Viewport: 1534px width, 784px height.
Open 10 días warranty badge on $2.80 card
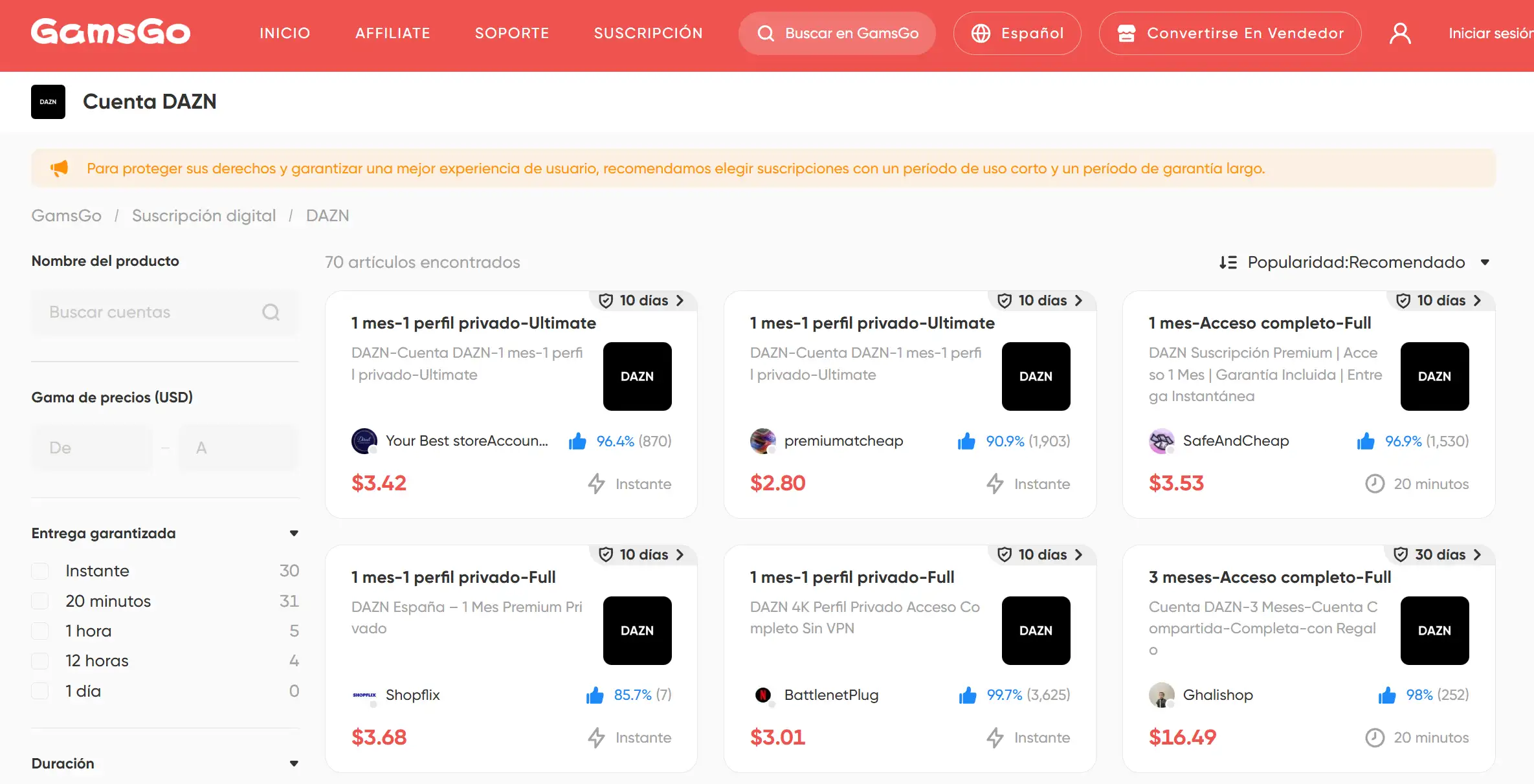1041,300
